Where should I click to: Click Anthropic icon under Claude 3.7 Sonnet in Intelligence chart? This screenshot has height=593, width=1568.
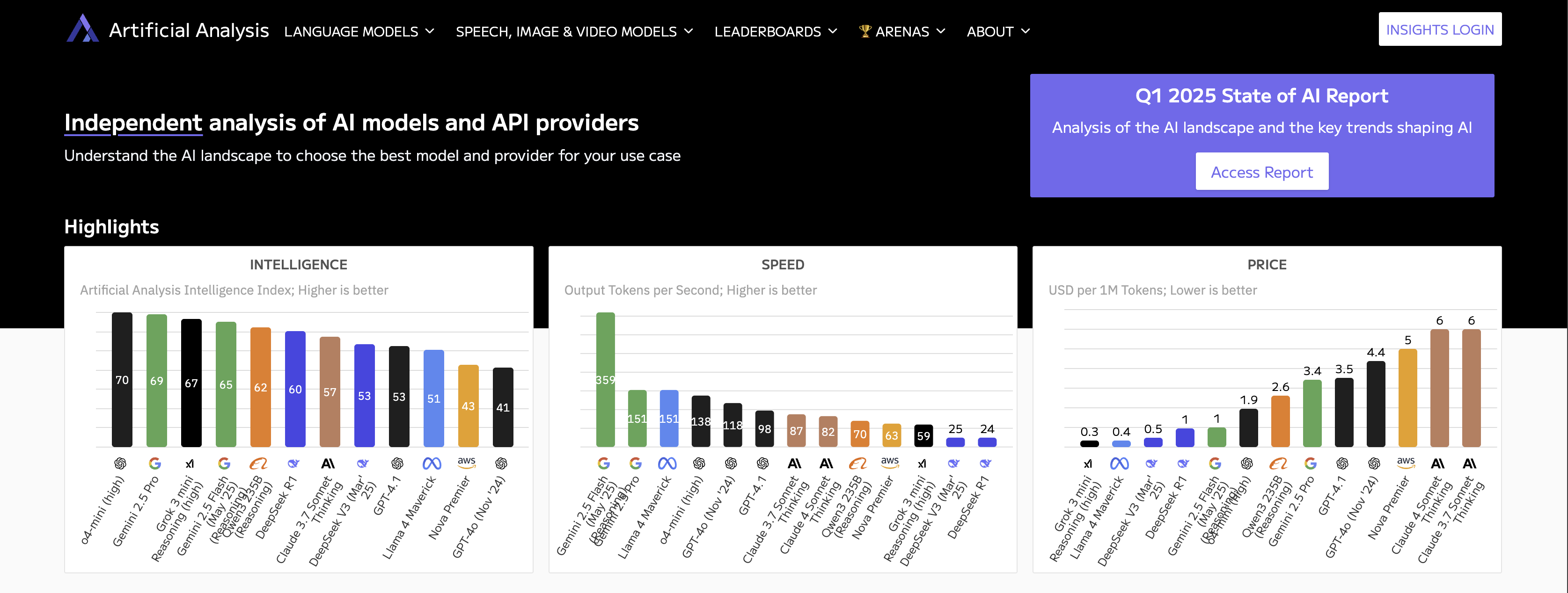(x=328, y=463)
